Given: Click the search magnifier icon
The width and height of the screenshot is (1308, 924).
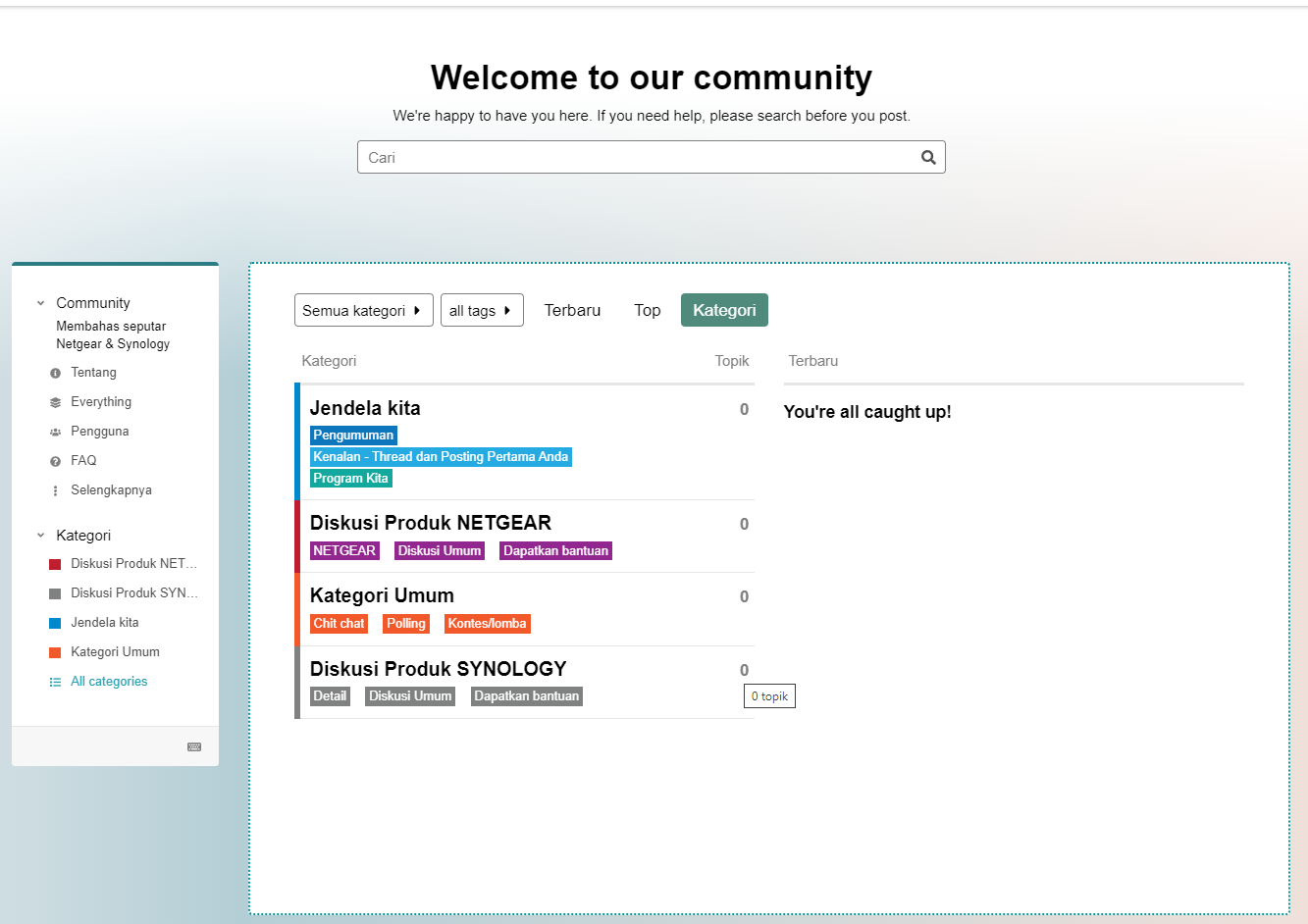Looking at the screenshot, I should (927, 157).
